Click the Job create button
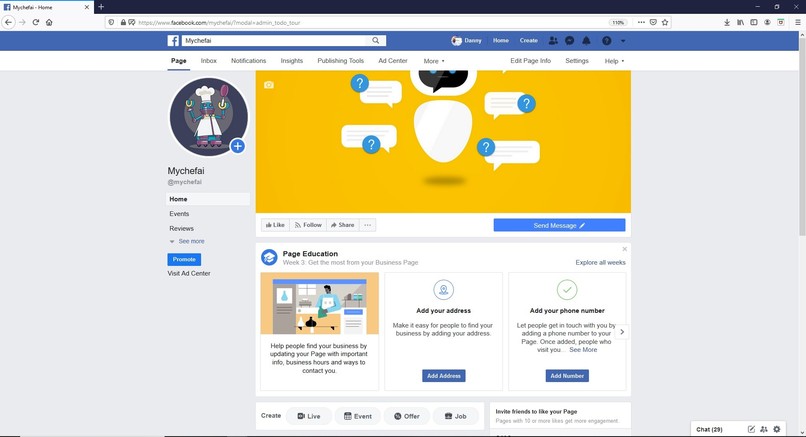This screenshot has height=437, width=806. pyautogui.click(x=455, y=416)
